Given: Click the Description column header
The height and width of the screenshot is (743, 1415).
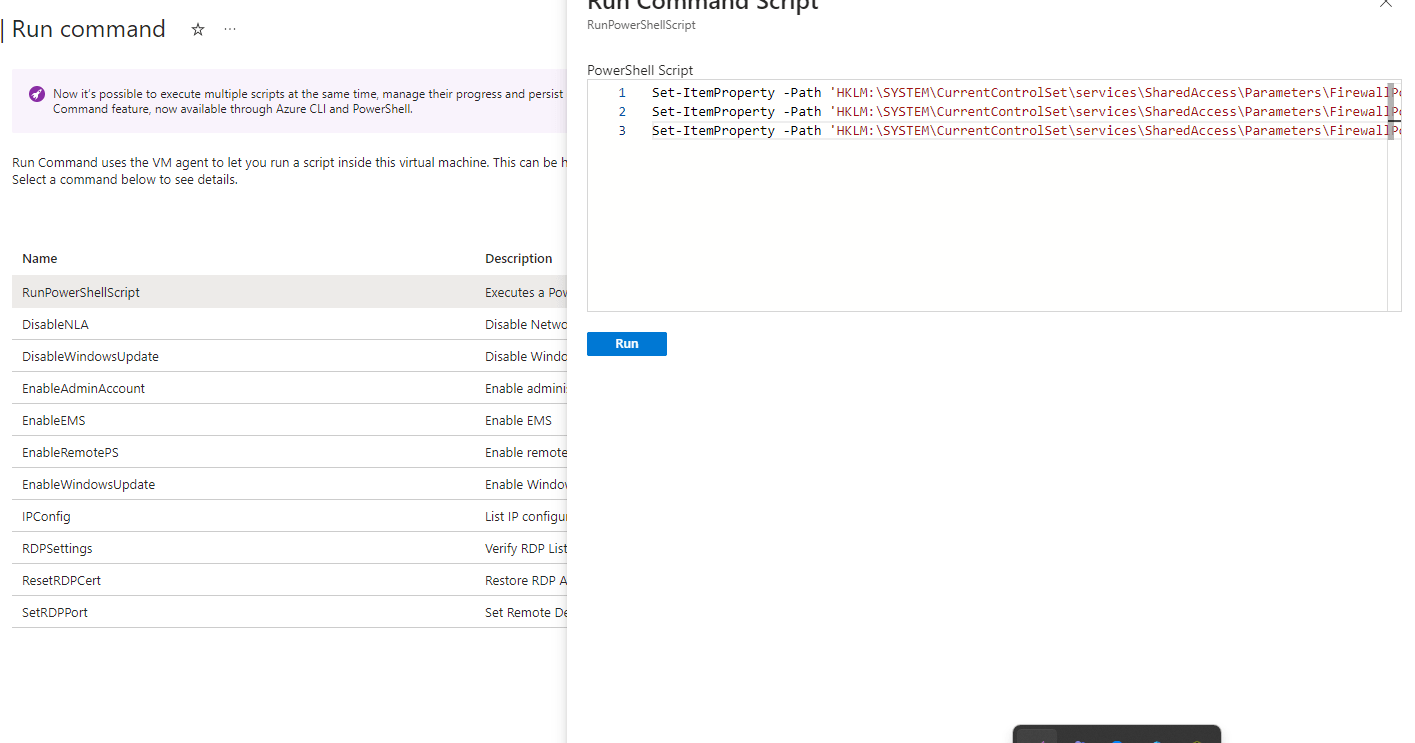Looking at the screenshot, I should point(519,258).
